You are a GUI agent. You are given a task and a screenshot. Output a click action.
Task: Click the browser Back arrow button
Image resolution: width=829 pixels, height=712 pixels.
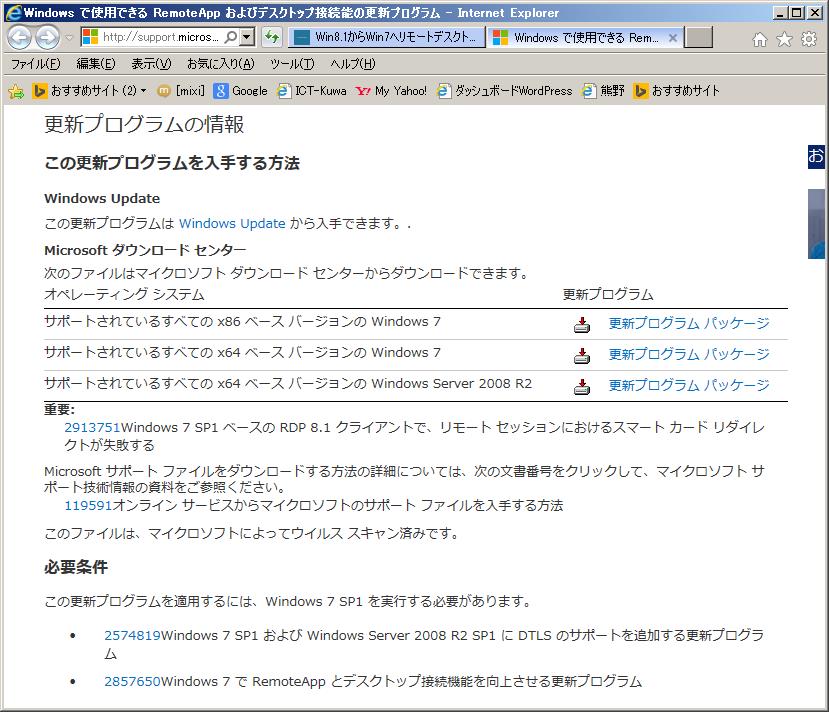[x=20, y=38]
